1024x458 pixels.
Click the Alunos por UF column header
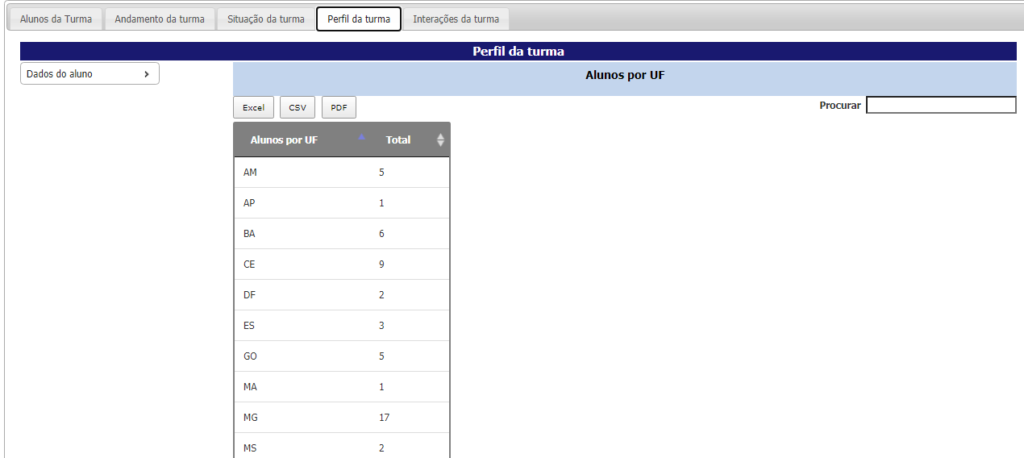284,140
